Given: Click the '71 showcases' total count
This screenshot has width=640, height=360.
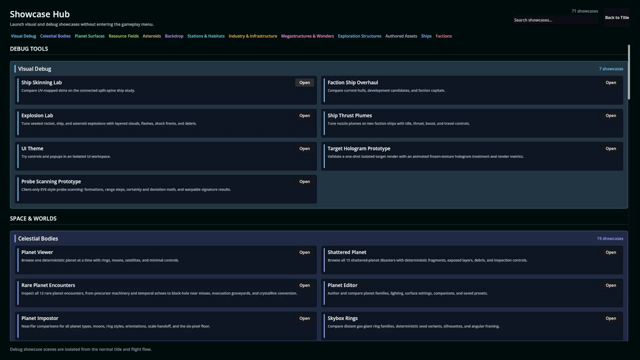Looking at the screenshot, I should 584,11.
